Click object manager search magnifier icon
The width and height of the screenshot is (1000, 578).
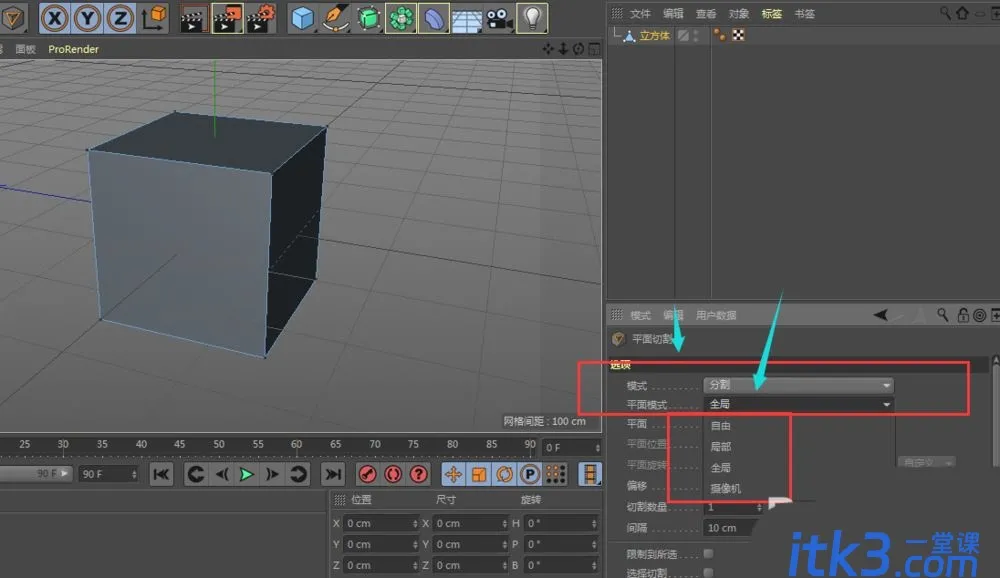pyautogui.click(x=945, y=13)
